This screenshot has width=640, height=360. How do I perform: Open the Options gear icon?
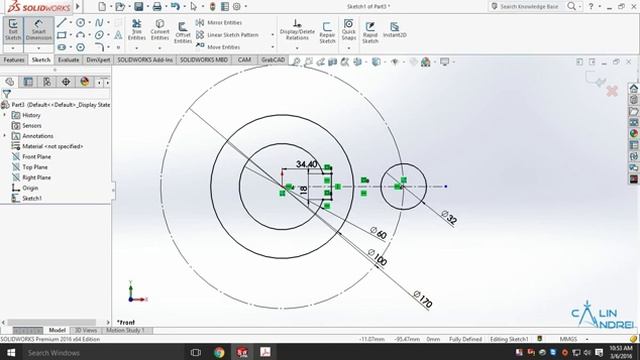[237, 7]
